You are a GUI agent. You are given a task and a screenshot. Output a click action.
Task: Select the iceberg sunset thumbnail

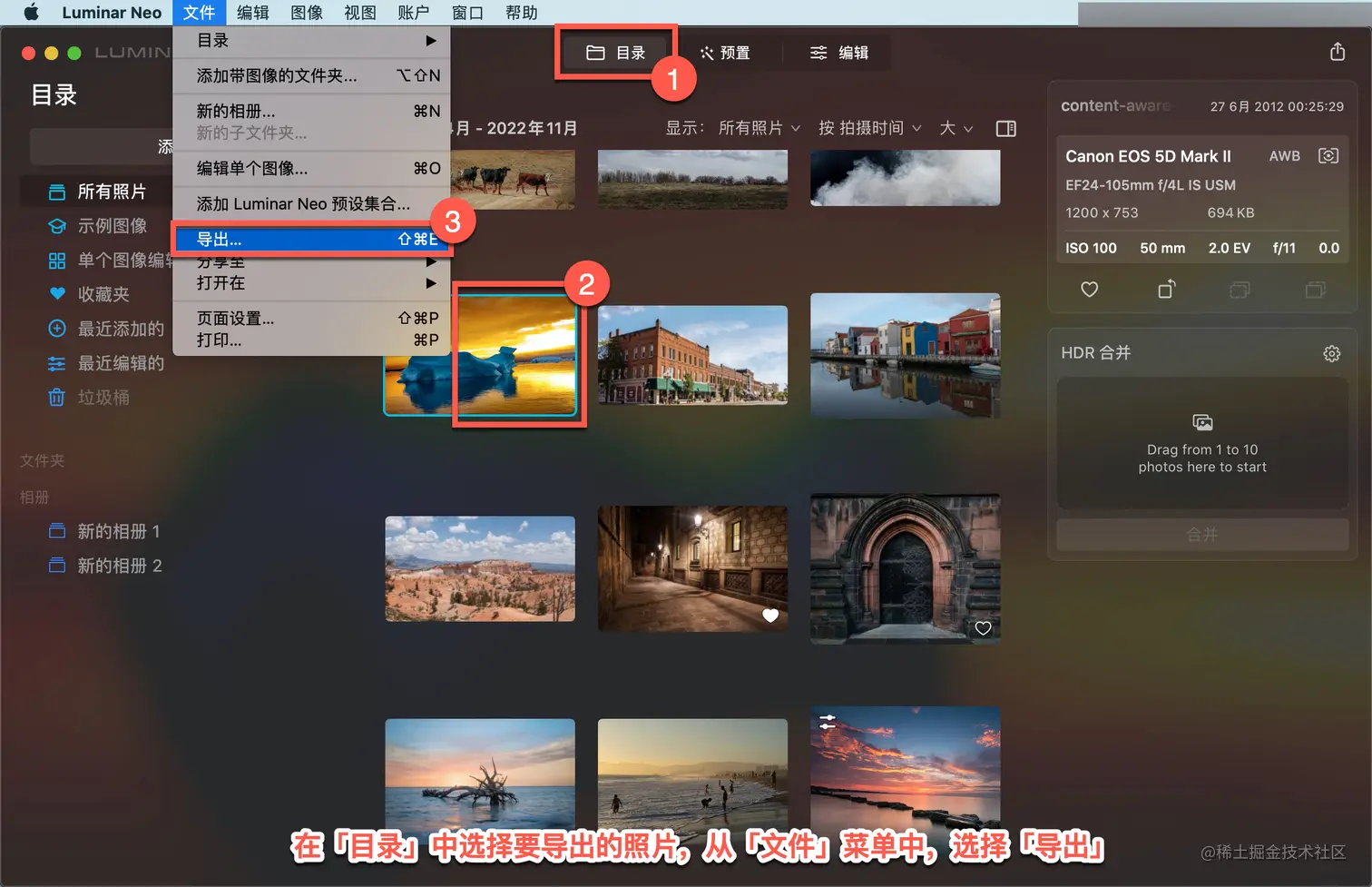[x=480, y=354]
